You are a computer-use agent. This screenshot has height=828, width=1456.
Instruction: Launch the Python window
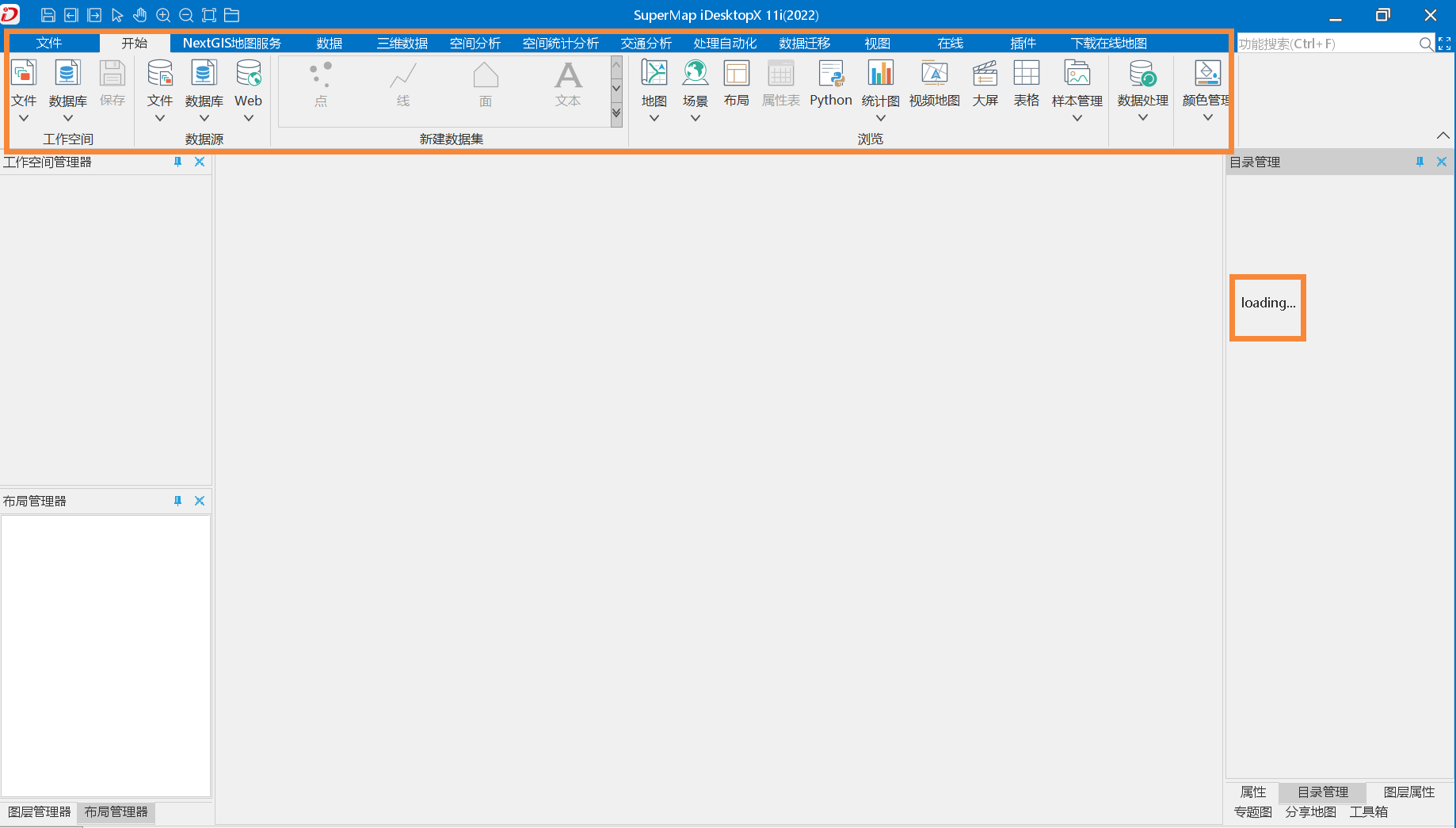coord(831,74)
